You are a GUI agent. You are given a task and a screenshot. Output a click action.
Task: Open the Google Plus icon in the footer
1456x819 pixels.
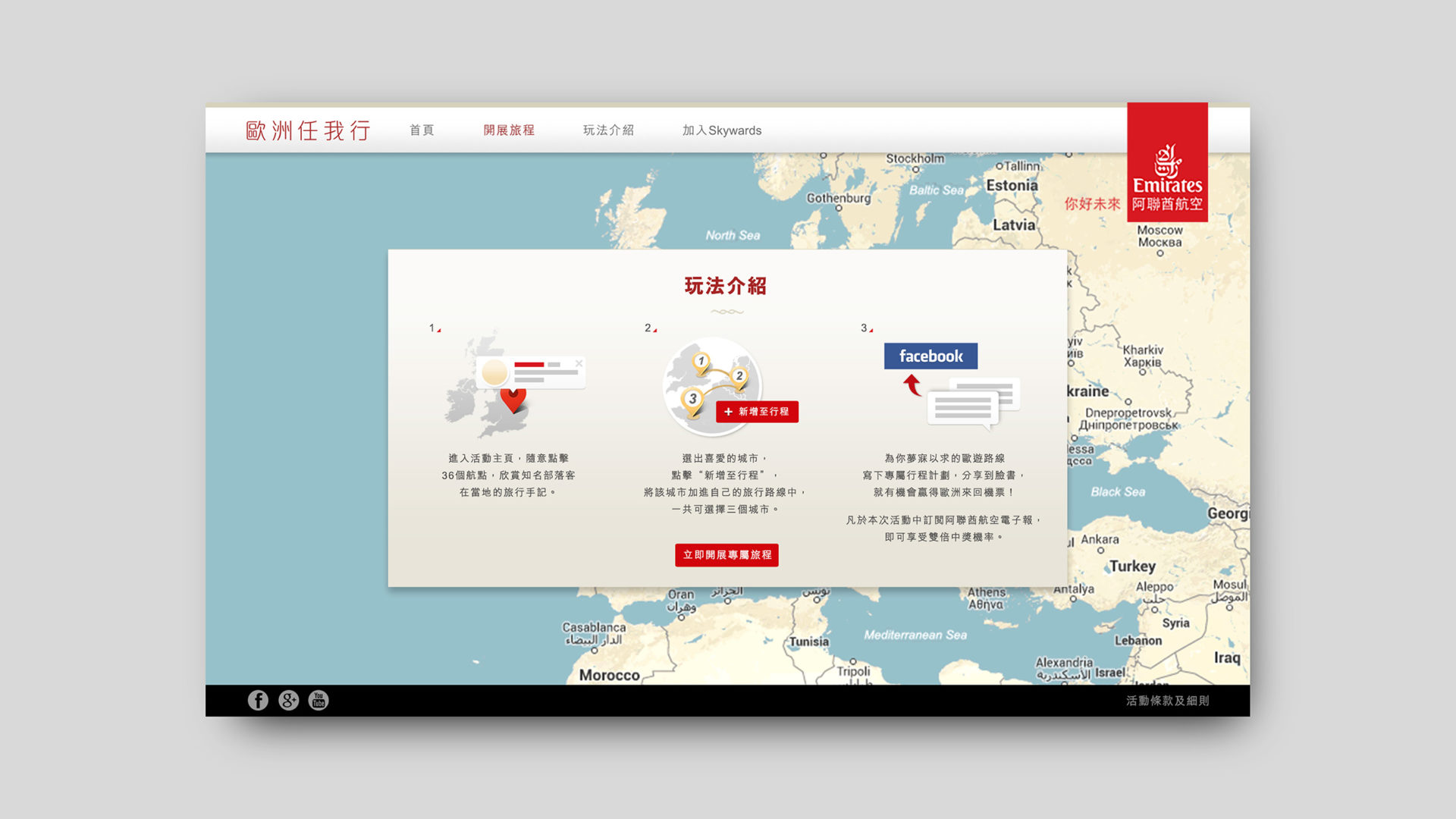(x=288, y=700)
